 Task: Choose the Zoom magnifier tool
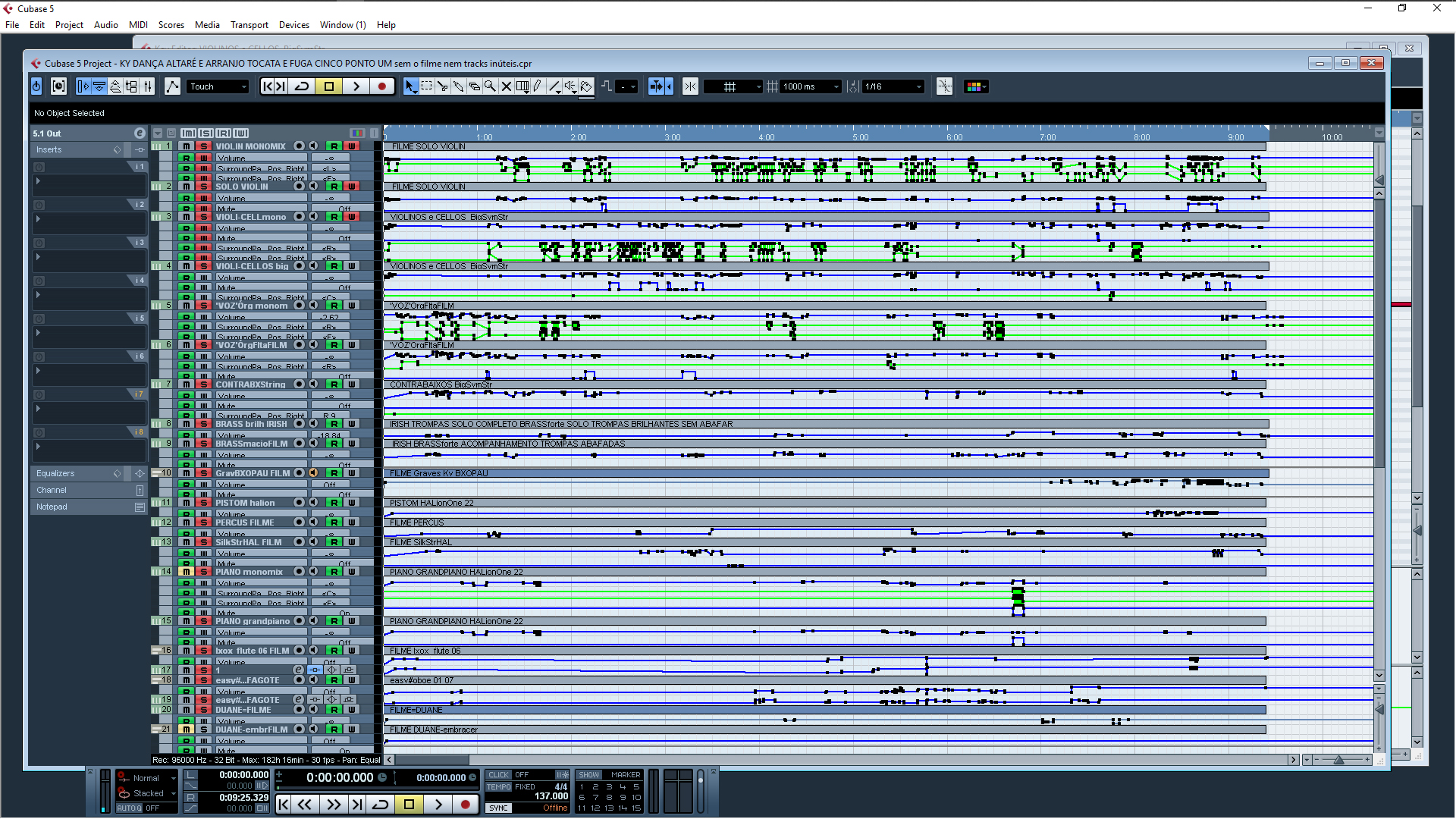(x=490, y=86)
